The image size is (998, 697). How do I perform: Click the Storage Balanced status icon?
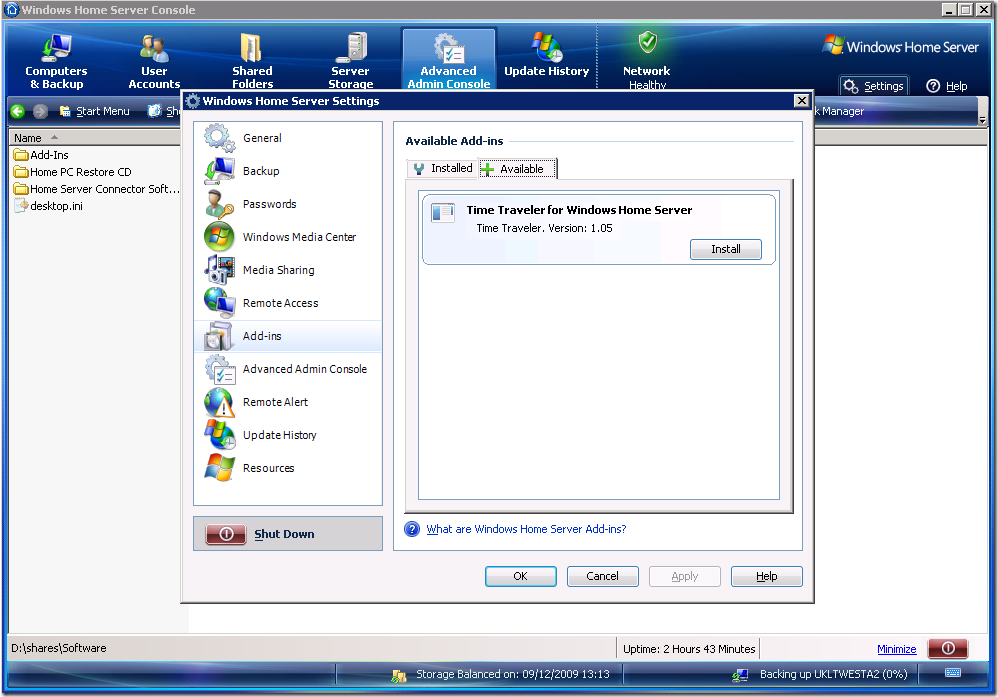(x=399, y=675)
